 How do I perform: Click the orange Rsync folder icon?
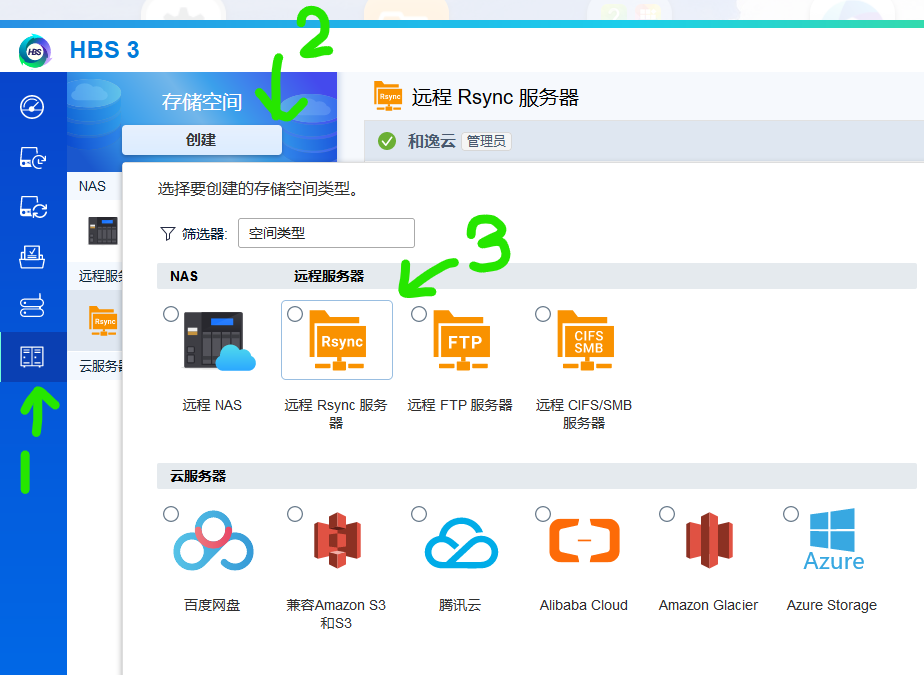338,340
